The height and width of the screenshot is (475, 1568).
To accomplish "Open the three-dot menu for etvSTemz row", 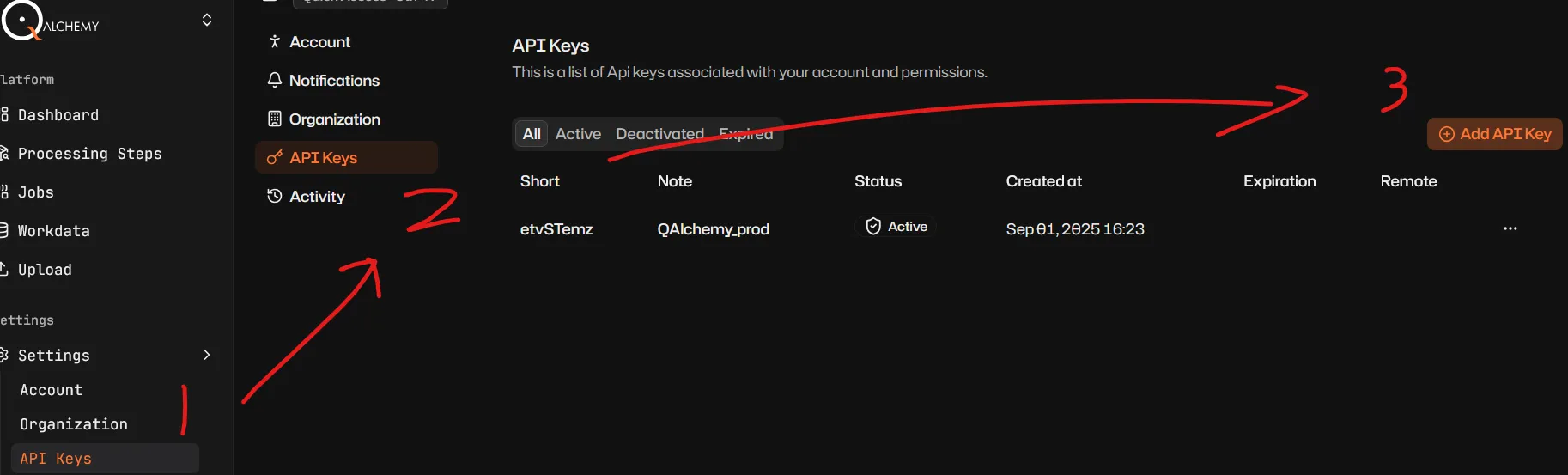I will tap(1510, 228).
